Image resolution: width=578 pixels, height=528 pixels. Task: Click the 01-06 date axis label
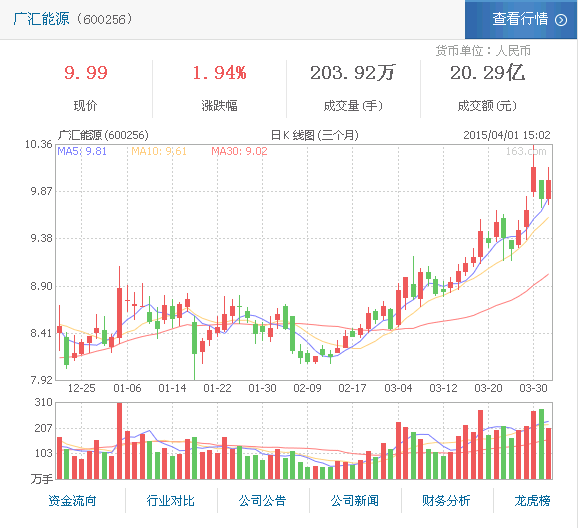pyautogui.click(x=127, y=388)
